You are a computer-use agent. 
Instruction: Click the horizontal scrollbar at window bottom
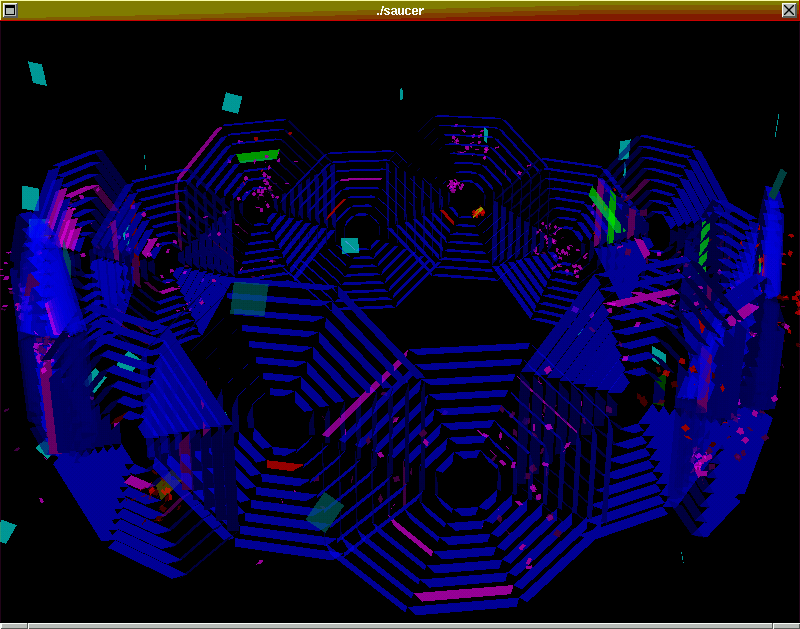click(400, 626)
